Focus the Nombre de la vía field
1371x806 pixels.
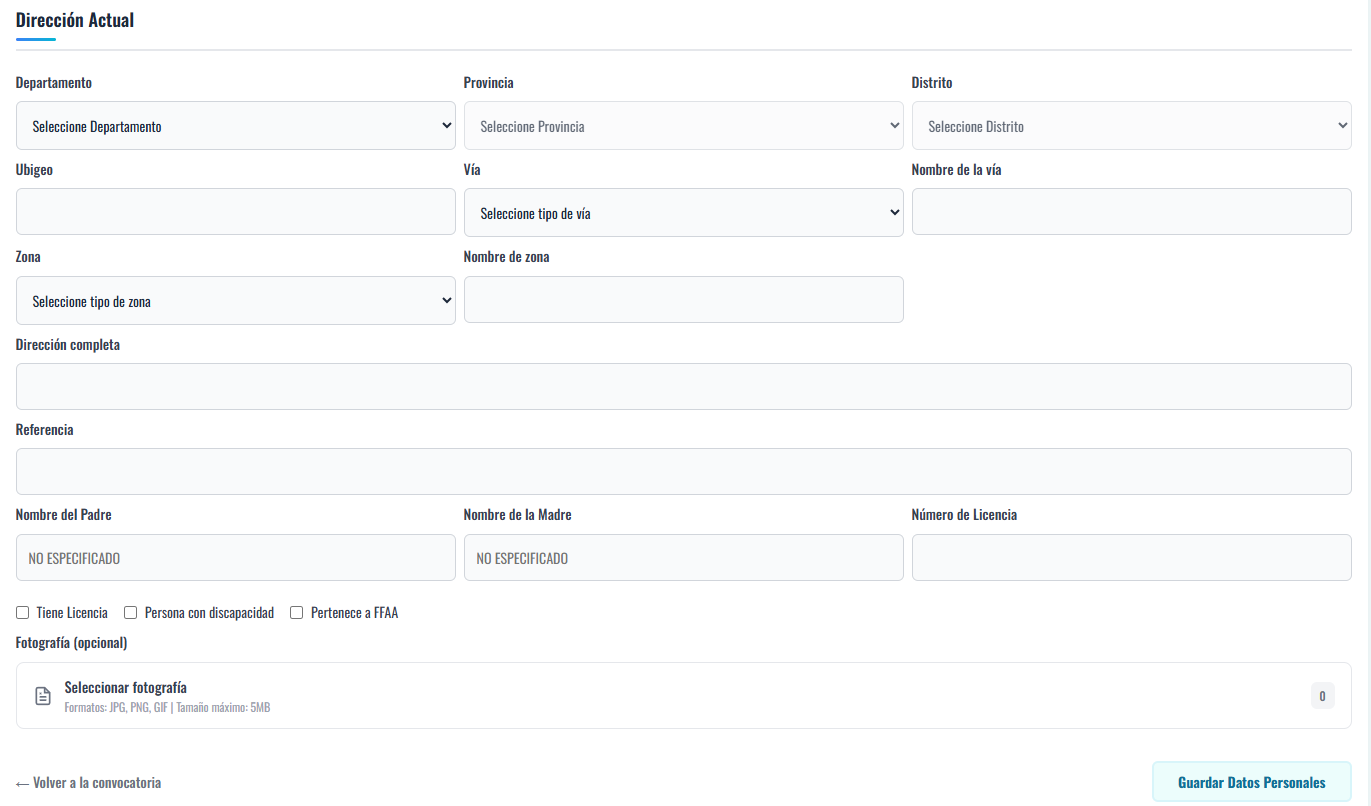(x=1132, y=212)
